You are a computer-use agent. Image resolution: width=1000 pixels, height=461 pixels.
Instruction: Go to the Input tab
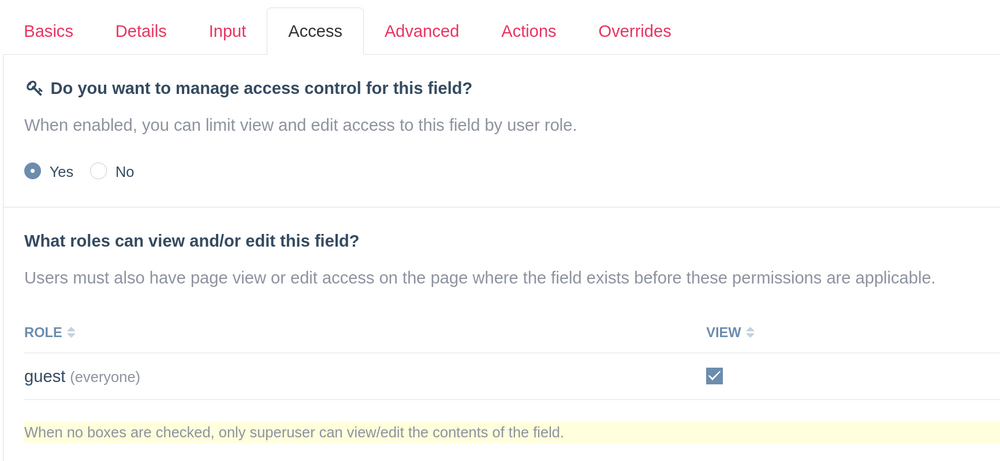pos(227,31)
